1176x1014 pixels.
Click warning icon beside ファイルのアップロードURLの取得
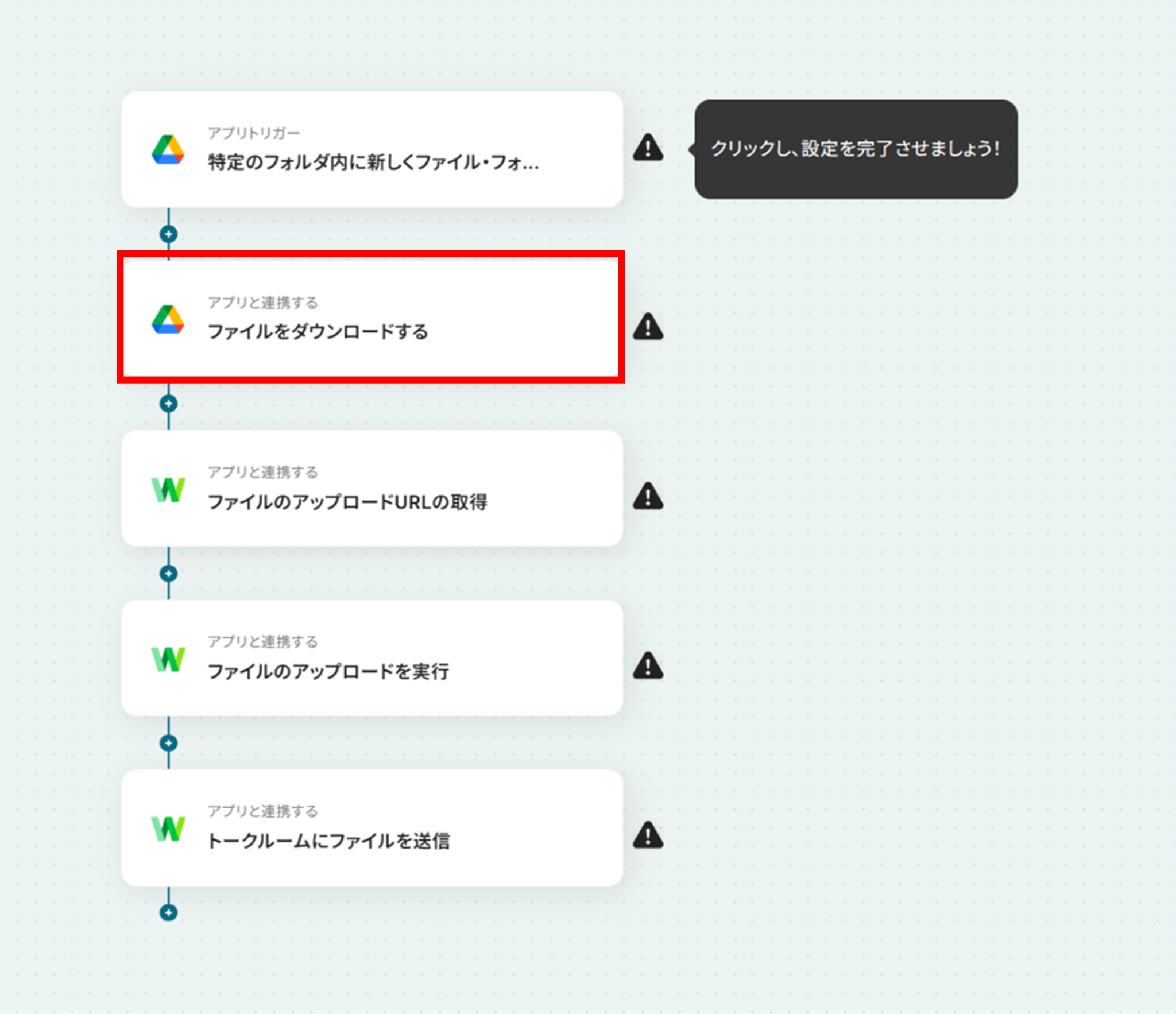click(x=648, y=496)
